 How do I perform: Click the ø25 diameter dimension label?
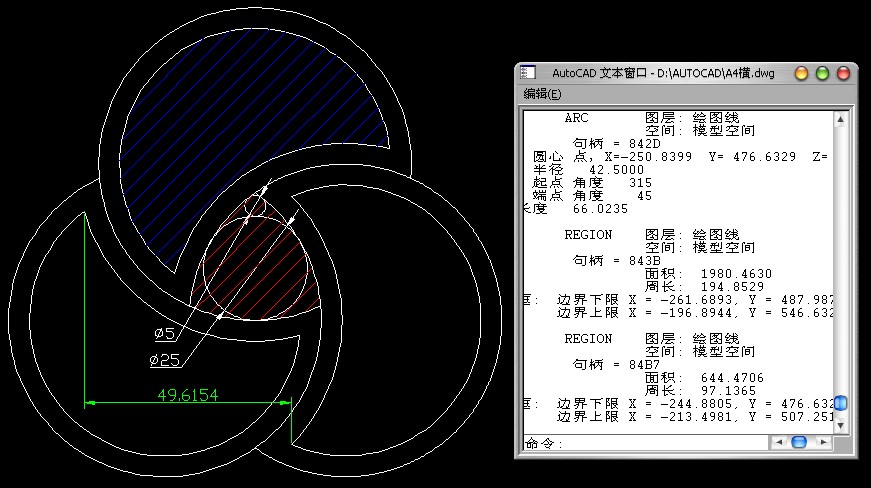[165, 360]
